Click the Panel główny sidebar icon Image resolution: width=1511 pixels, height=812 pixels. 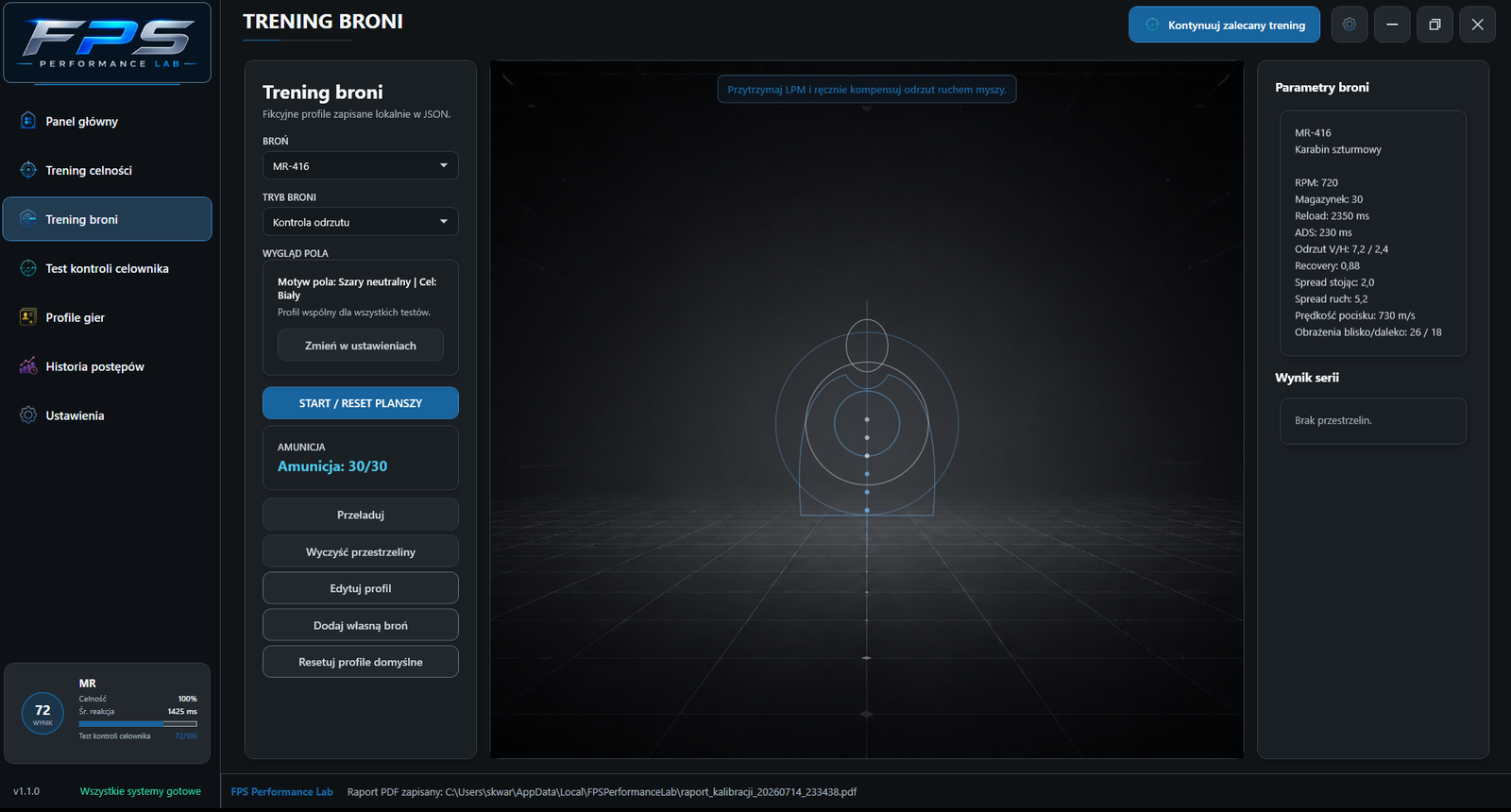28,121
